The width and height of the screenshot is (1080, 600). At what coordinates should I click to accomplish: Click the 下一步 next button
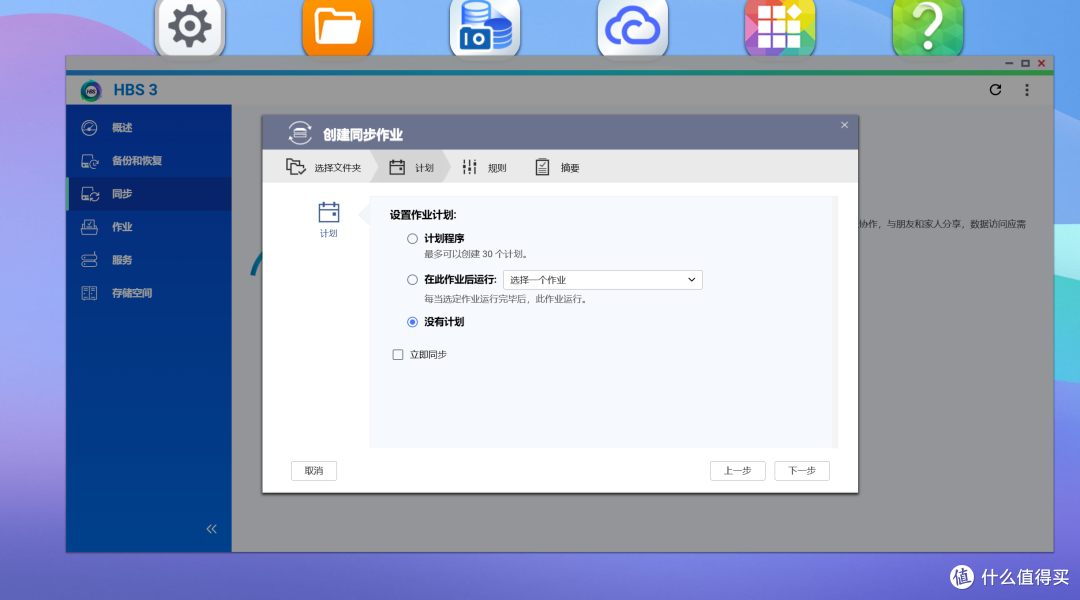(802, 470)
